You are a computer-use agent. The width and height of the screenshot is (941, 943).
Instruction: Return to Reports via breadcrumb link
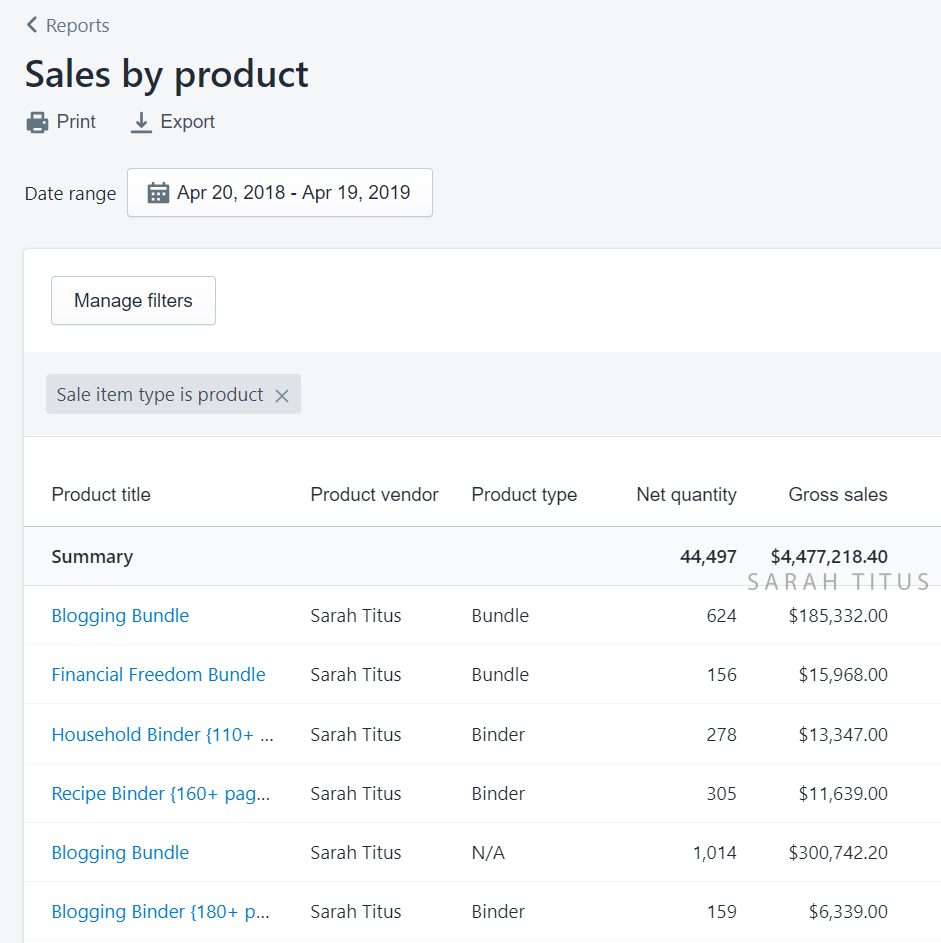tap(79, 25)
